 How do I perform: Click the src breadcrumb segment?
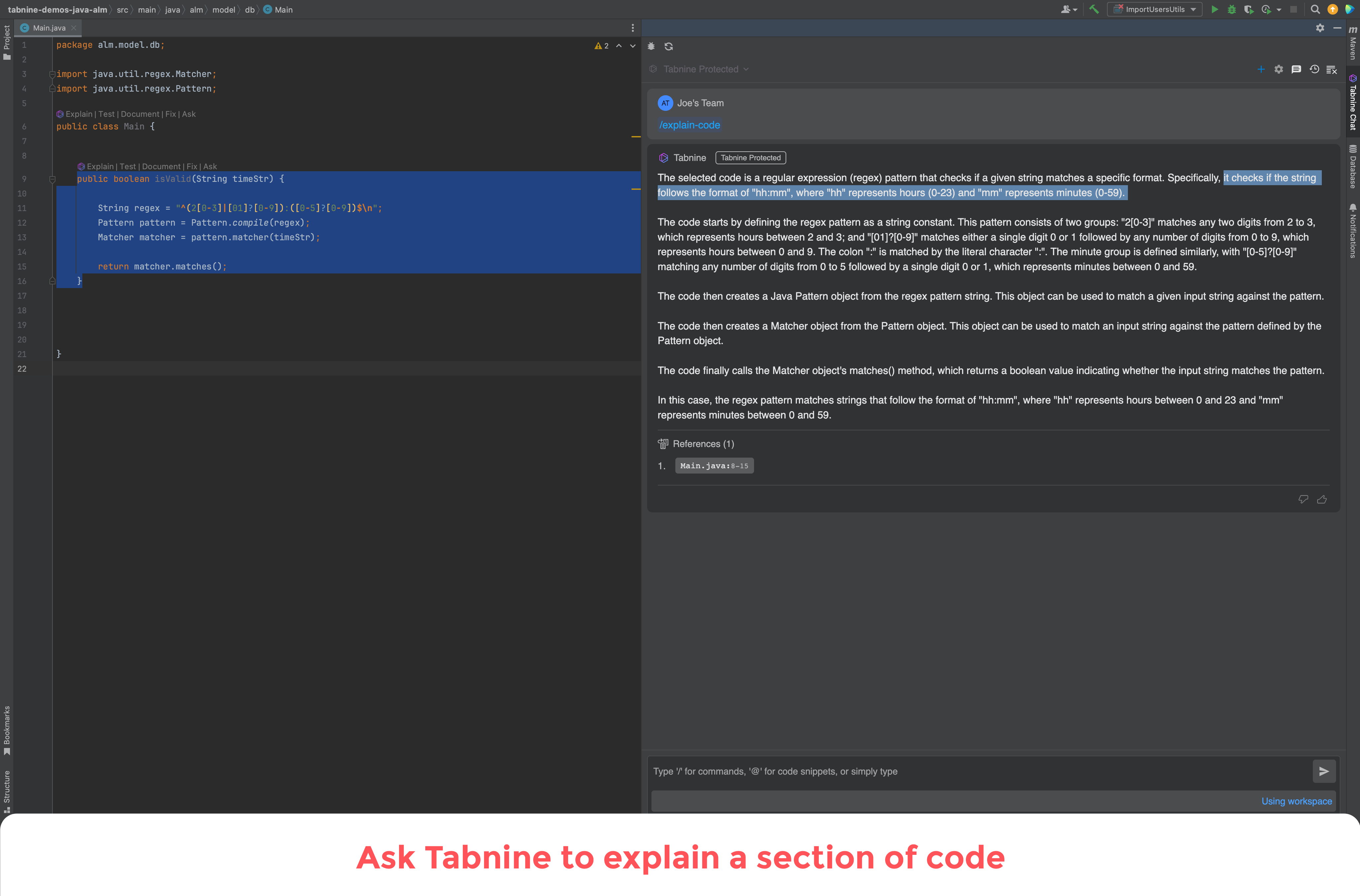click(x=122, y=10)
